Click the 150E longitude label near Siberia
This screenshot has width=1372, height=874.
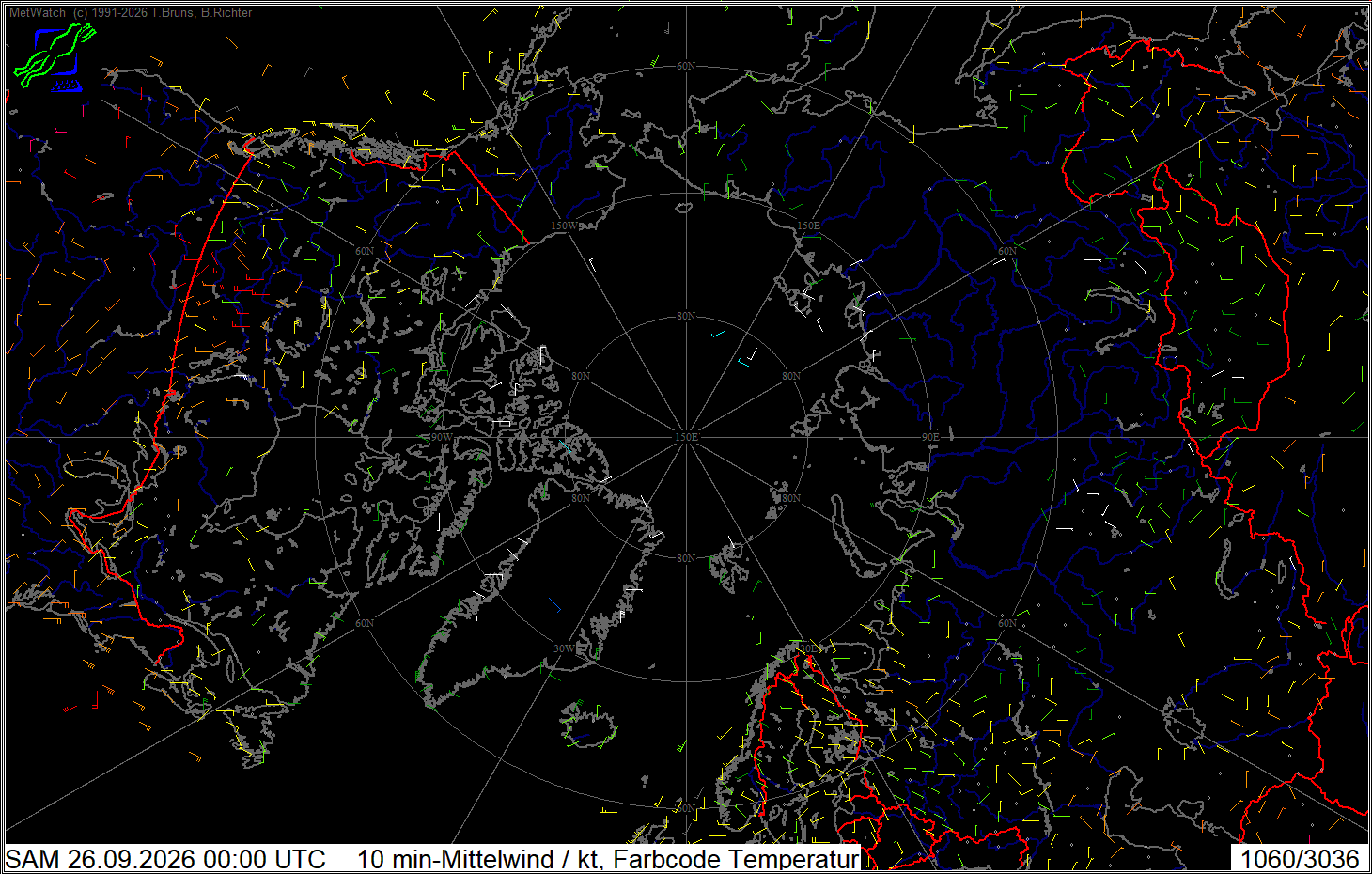coord(808,226)
